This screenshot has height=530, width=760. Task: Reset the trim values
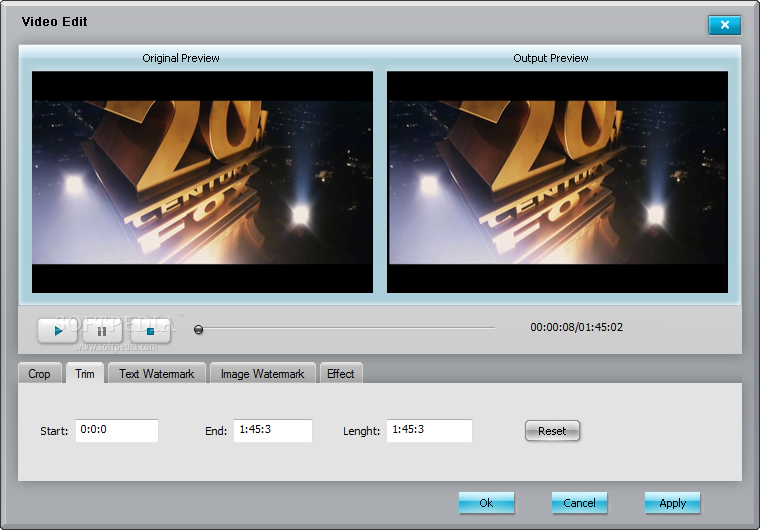552,431
